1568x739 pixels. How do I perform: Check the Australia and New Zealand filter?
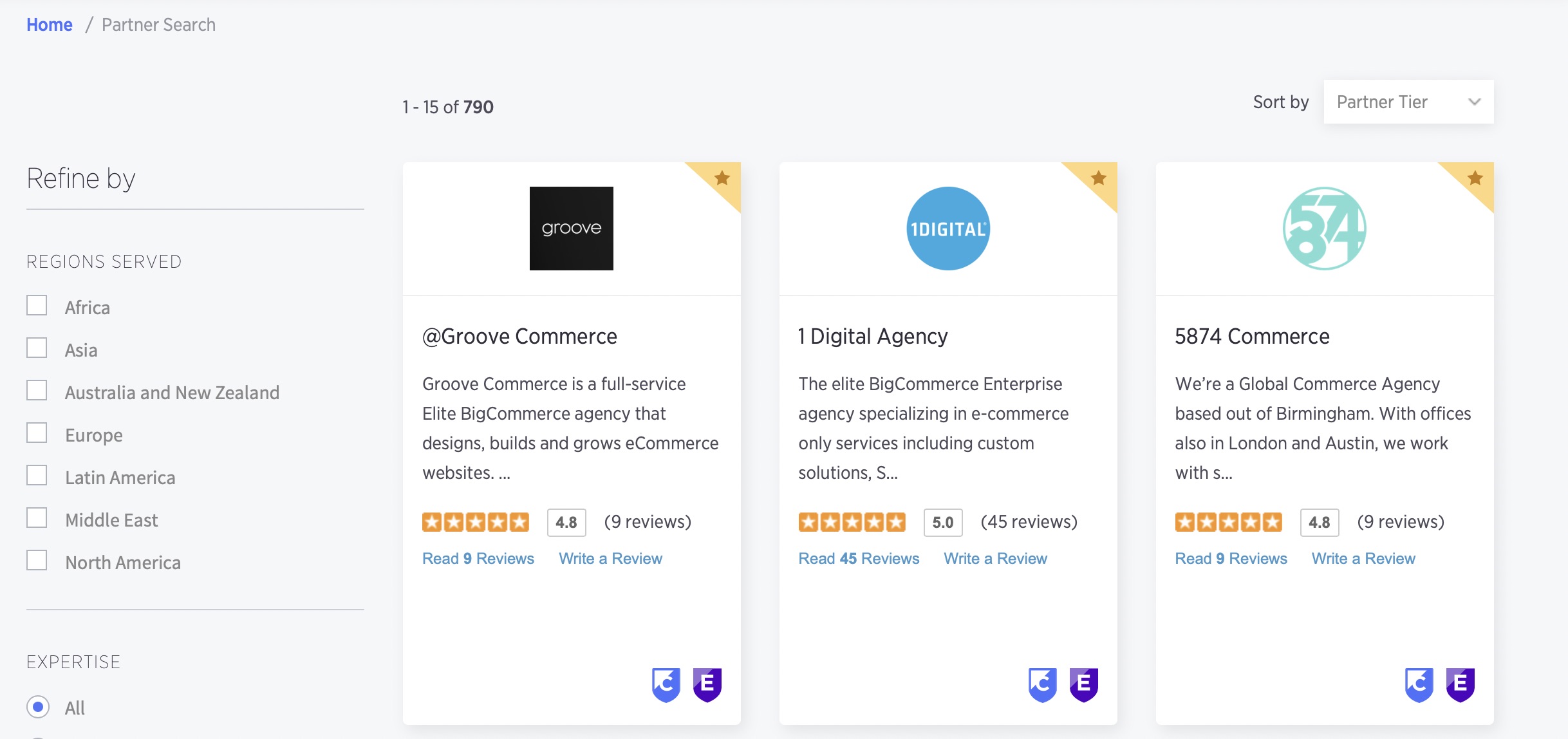[x=37, y=390]
